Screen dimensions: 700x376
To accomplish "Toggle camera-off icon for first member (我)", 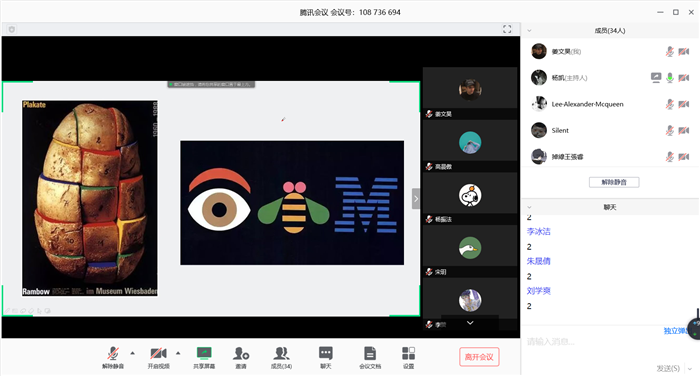I will 683,51.
